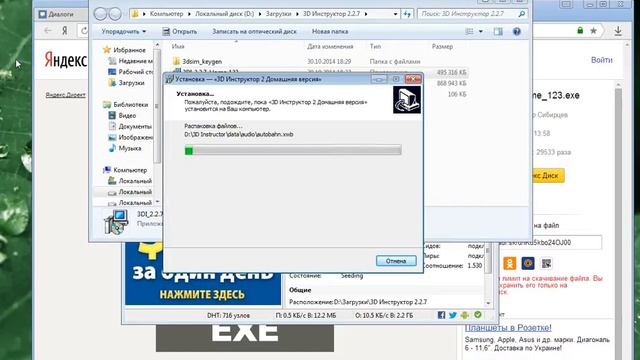This screenshot has width=640, height=360.
Task: Click DHT: 716 узлов status text
Action: pyautogui.click(x=228, y=316)
